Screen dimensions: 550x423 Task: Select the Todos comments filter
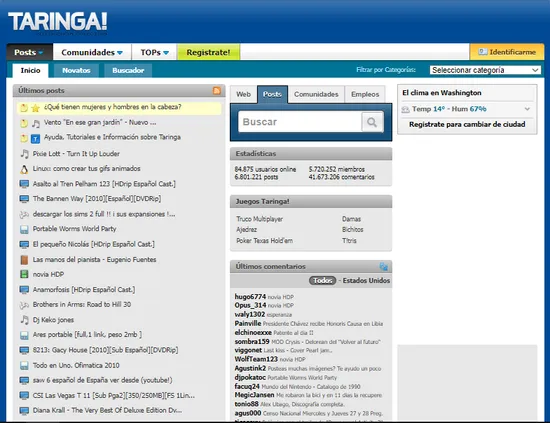click(322, 281)
